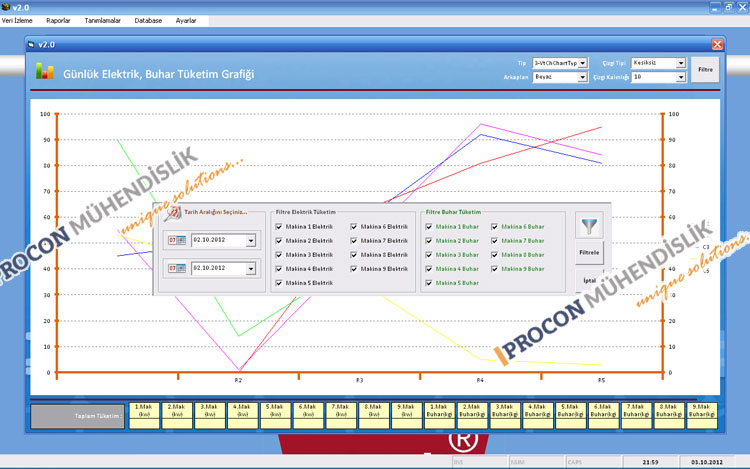Screen dimensions: 750x469
Task: Open the Veri İzleme menu
Action: (17, 21)
